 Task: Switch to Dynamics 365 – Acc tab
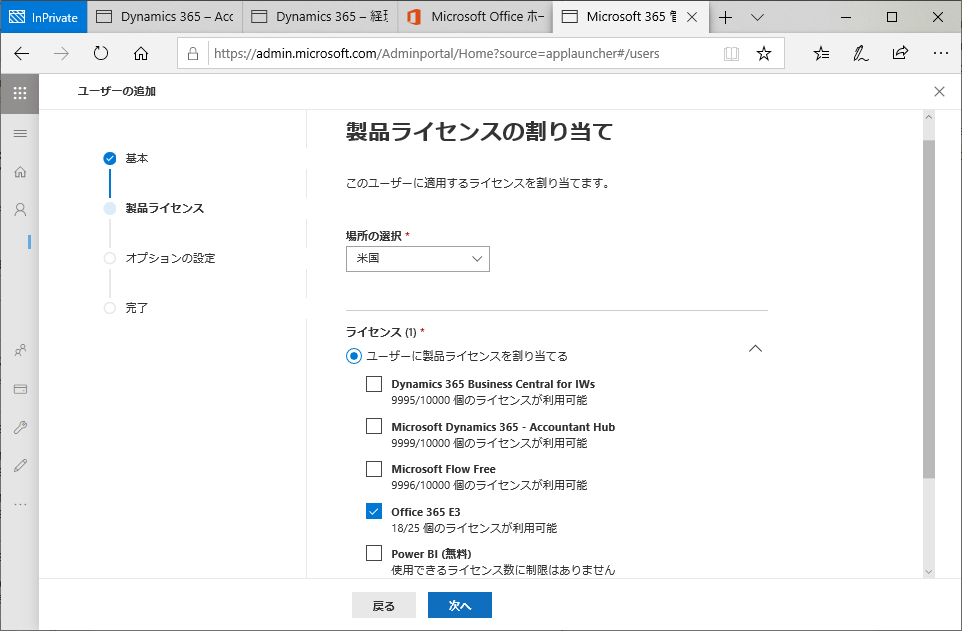(x=165, y=17)
